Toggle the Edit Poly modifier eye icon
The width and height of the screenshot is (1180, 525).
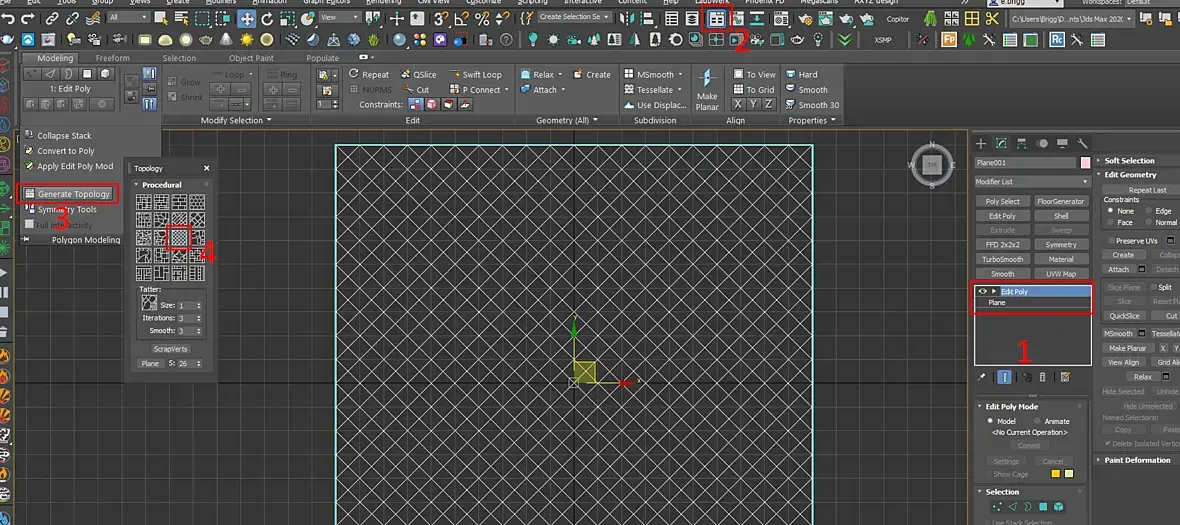(x=982, y=291)
